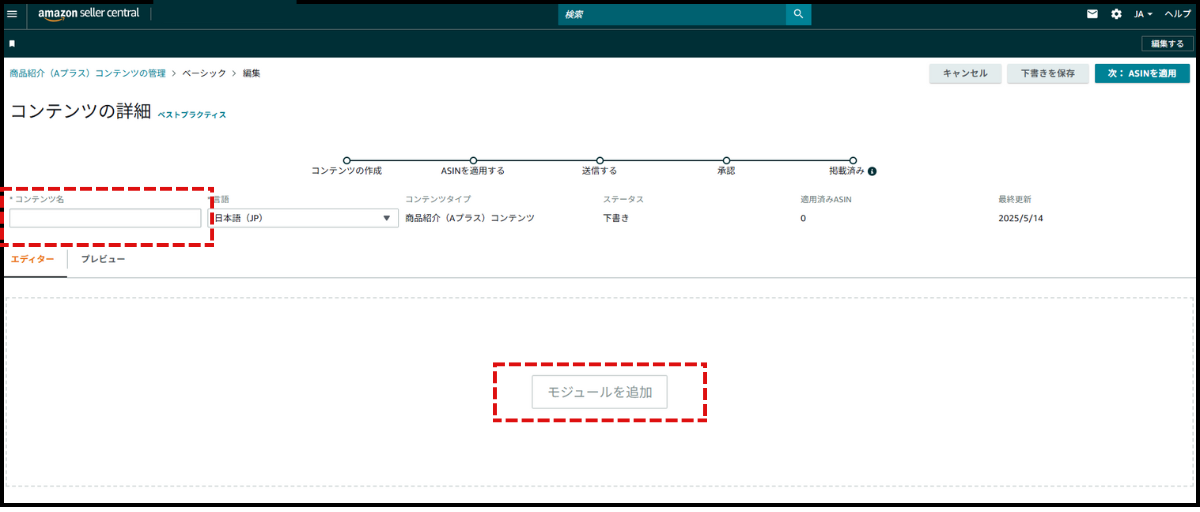This screenshot has height=512, width=1200.
Task: Click the Amazon Seller Central logo
Action: (x=89, y=14)
